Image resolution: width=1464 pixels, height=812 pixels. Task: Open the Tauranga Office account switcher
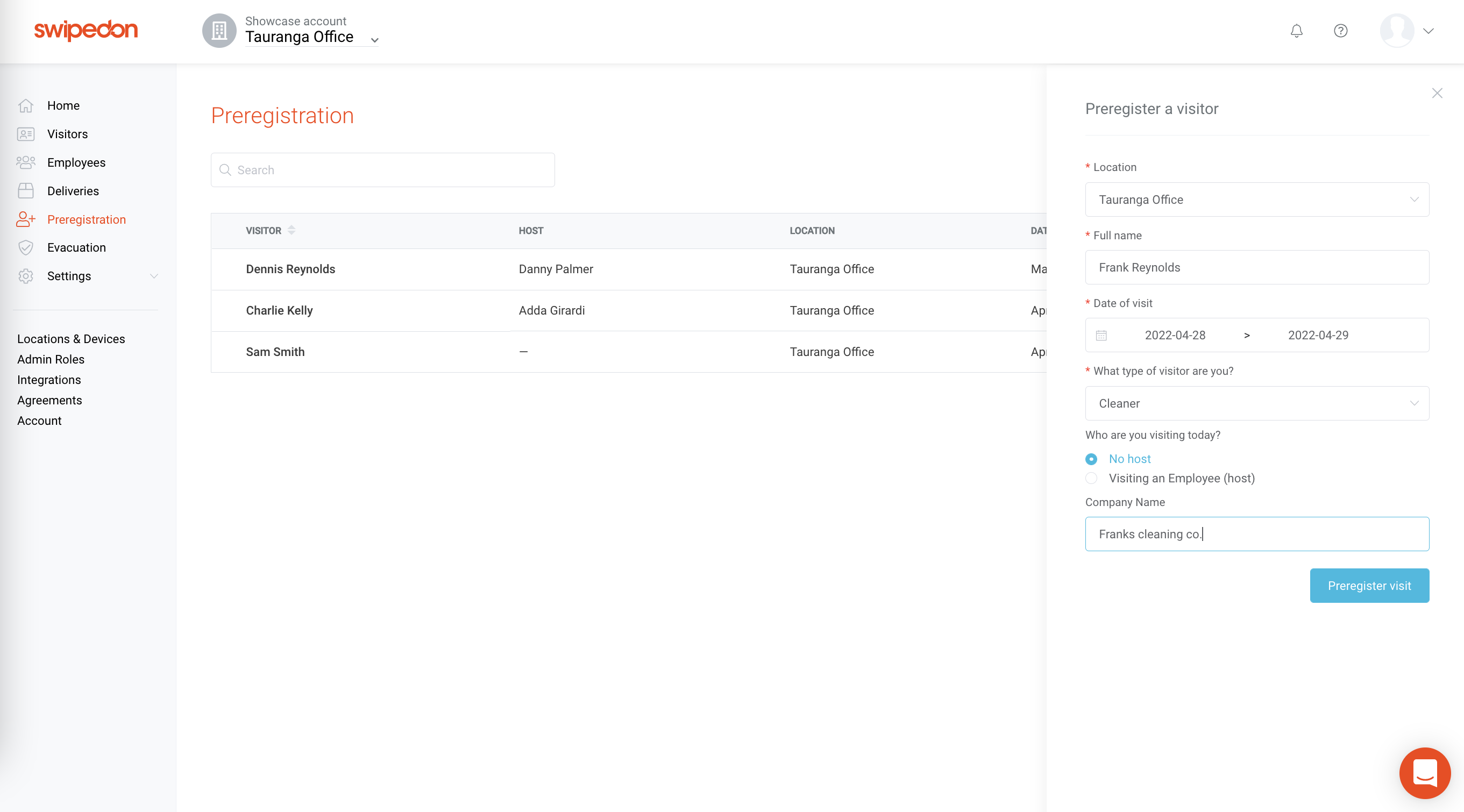(311, 37)
